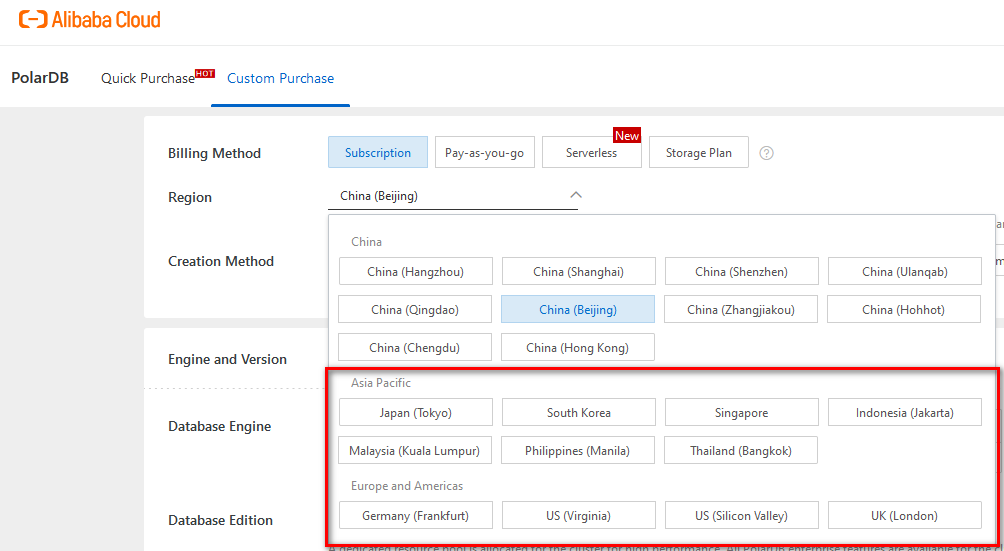Choose China (Zhangjiakou) region
1004x551 pixels.
[741, 310]
